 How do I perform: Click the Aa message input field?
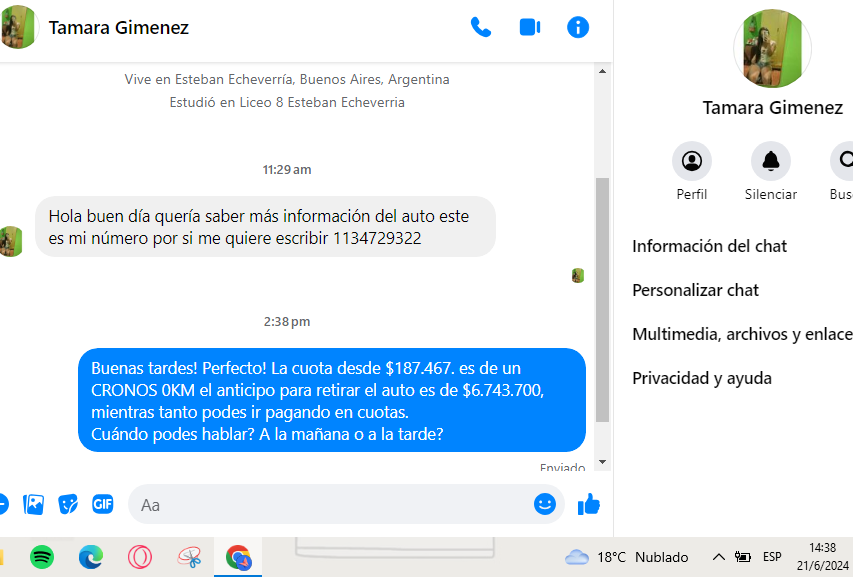(x=332, y=505)
